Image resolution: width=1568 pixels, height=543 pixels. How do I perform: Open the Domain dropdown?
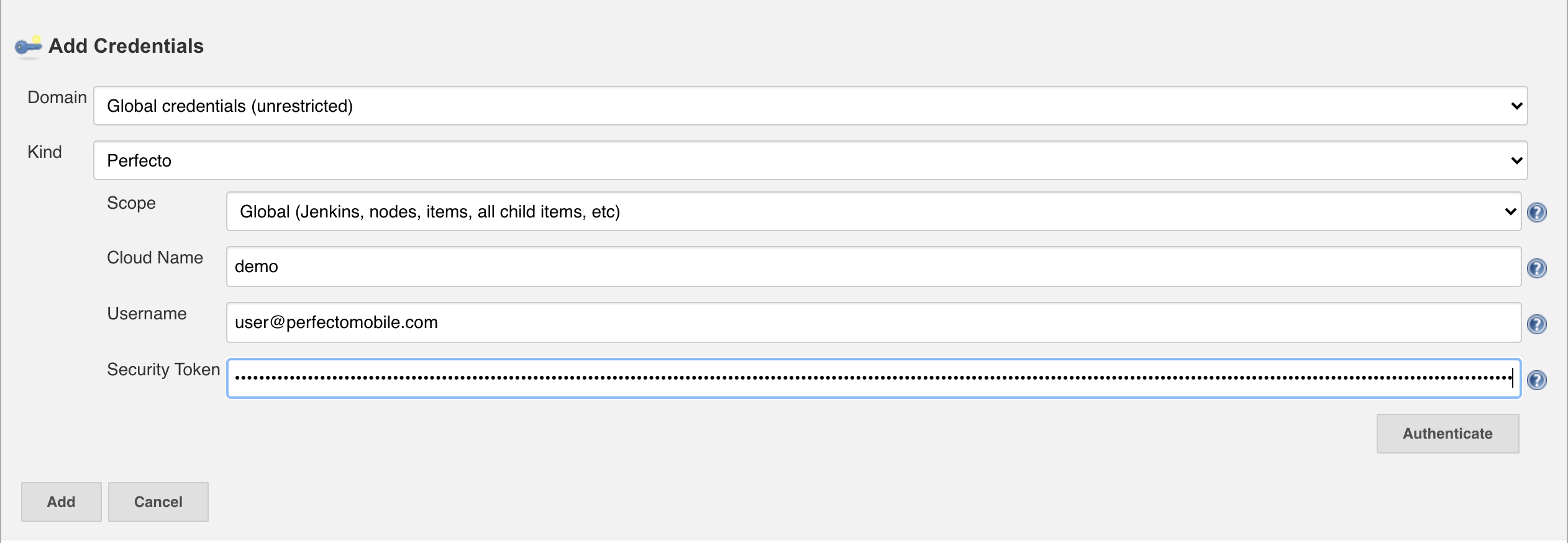pyautogui.click(x=810, y=106)
